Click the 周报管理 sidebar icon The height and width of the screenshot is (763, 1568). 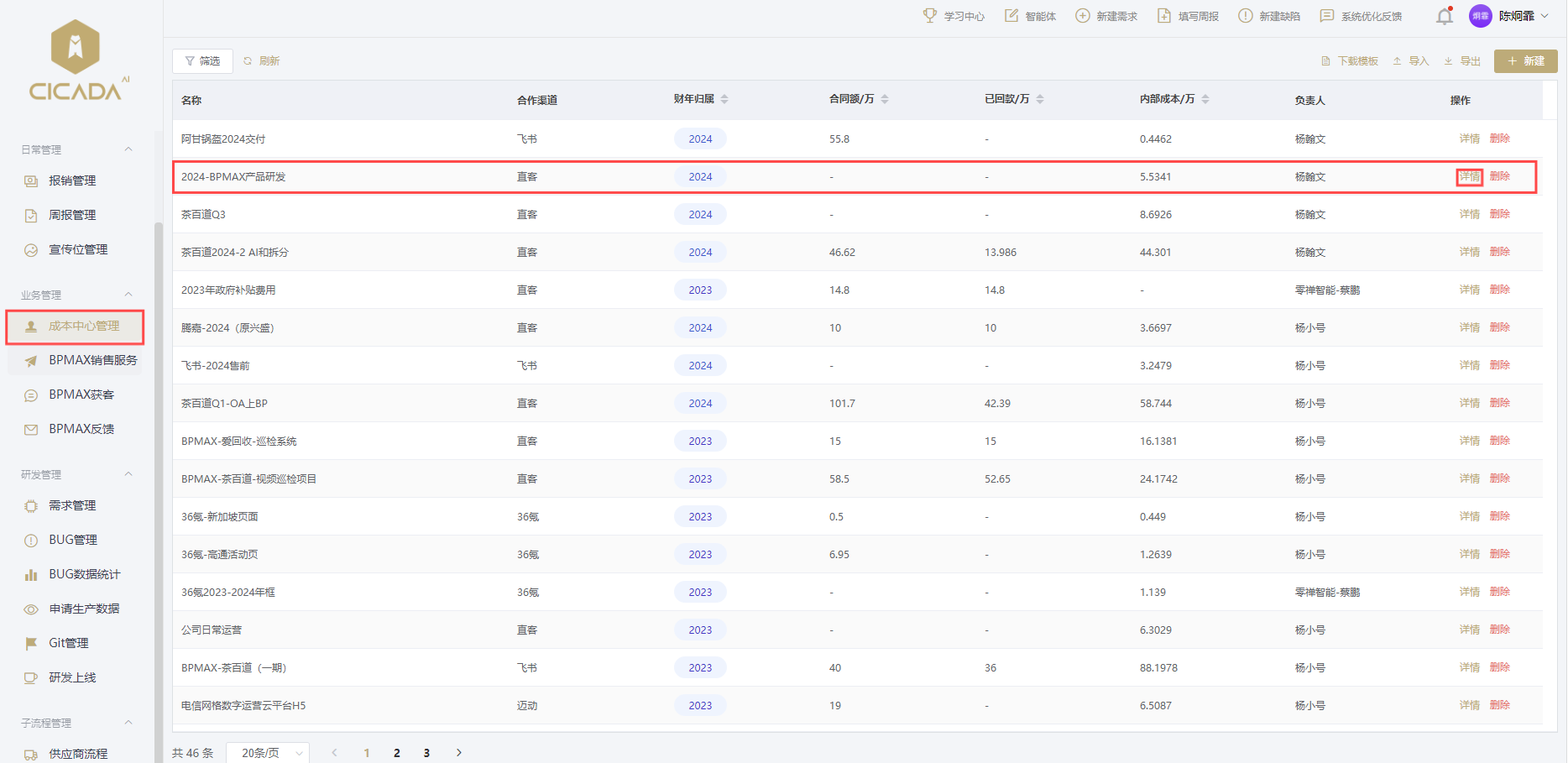click(31, 215)
